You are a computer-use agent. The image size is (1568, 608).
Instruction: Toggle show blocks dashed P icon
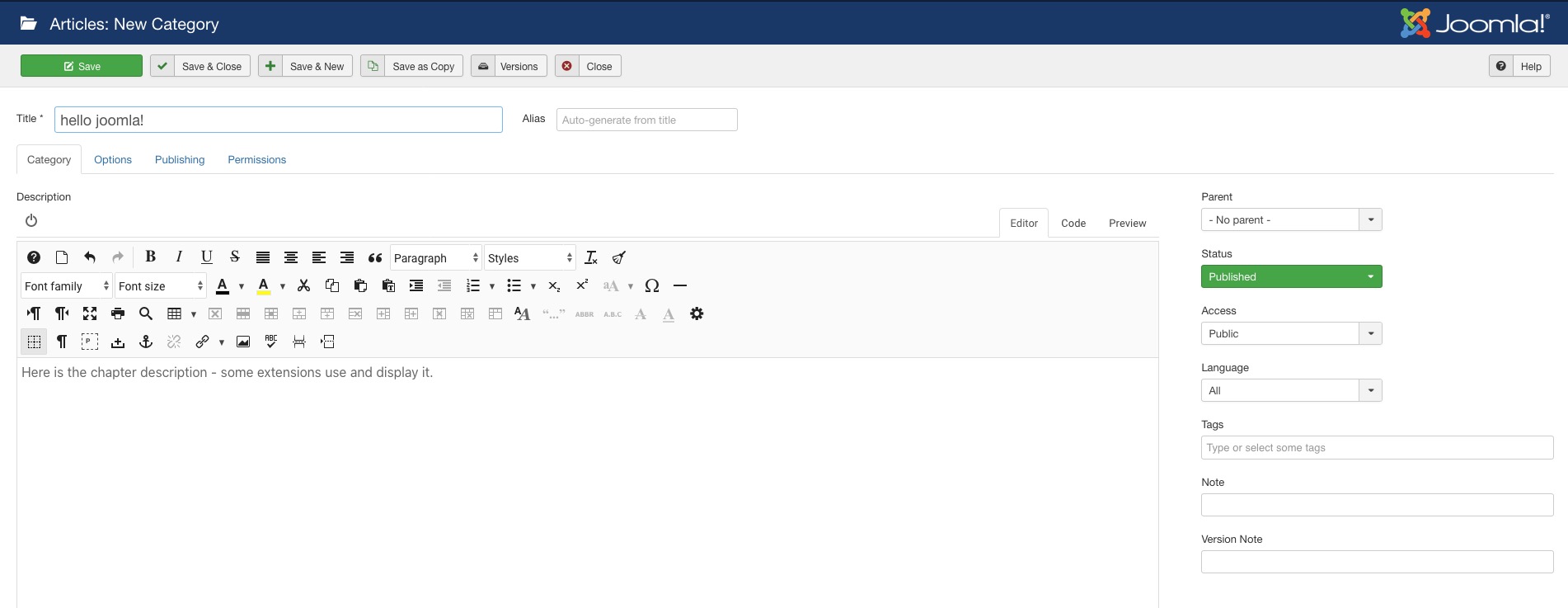[x=90, y=342]
